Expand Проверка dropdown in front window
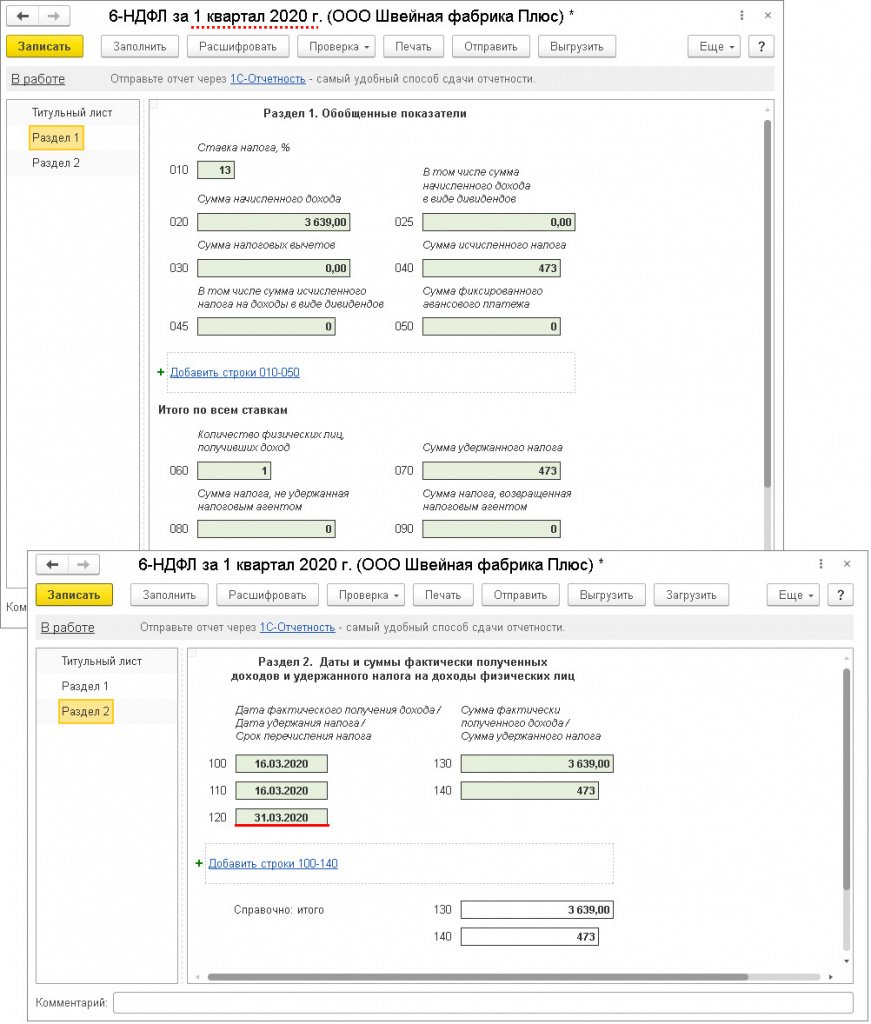This screenshot has height=1024, width=871. click(x=364, y=595)
